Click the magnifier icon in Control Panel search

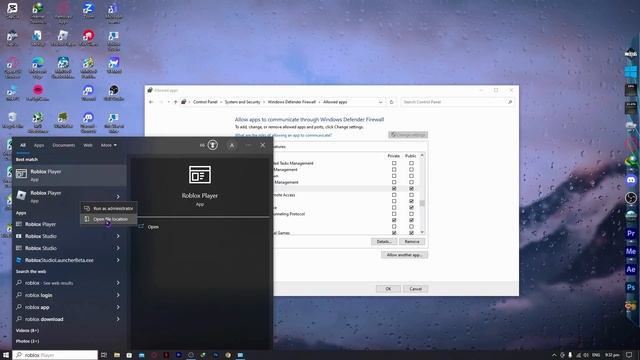coord(510,102)
